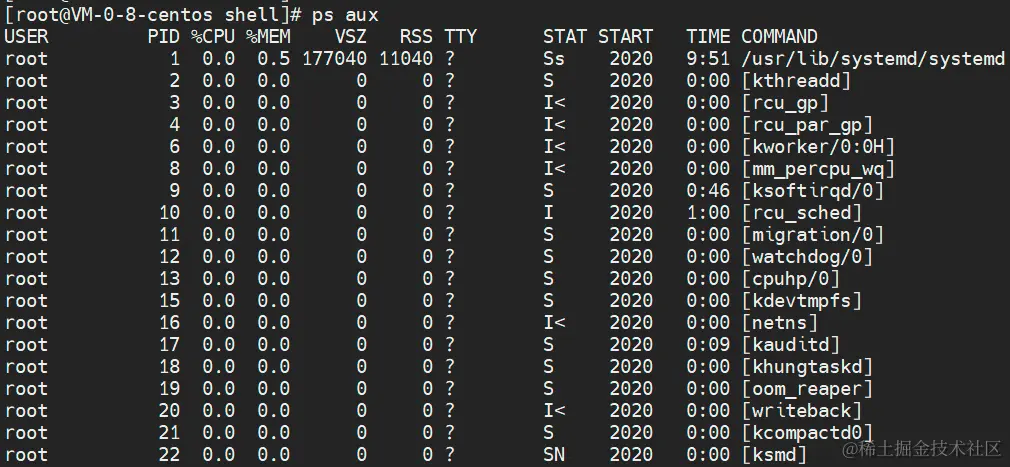The width and height of the screenshot is (1010, 467).
Task: Click the VSZ column header
Action: point(350,37)
